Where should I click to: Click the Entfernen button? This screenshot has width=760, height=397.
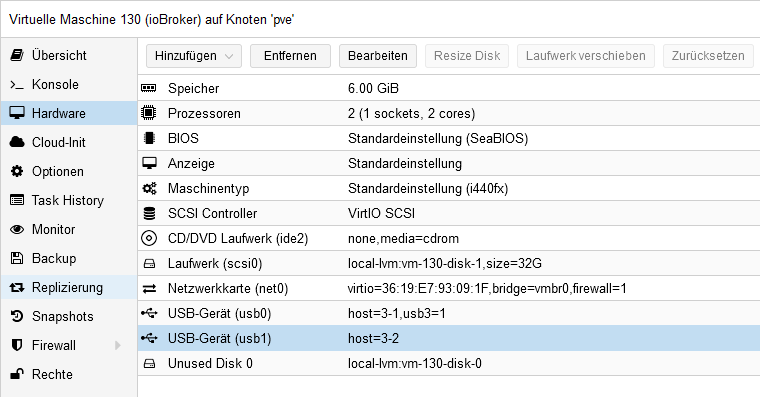click(290, 56)
